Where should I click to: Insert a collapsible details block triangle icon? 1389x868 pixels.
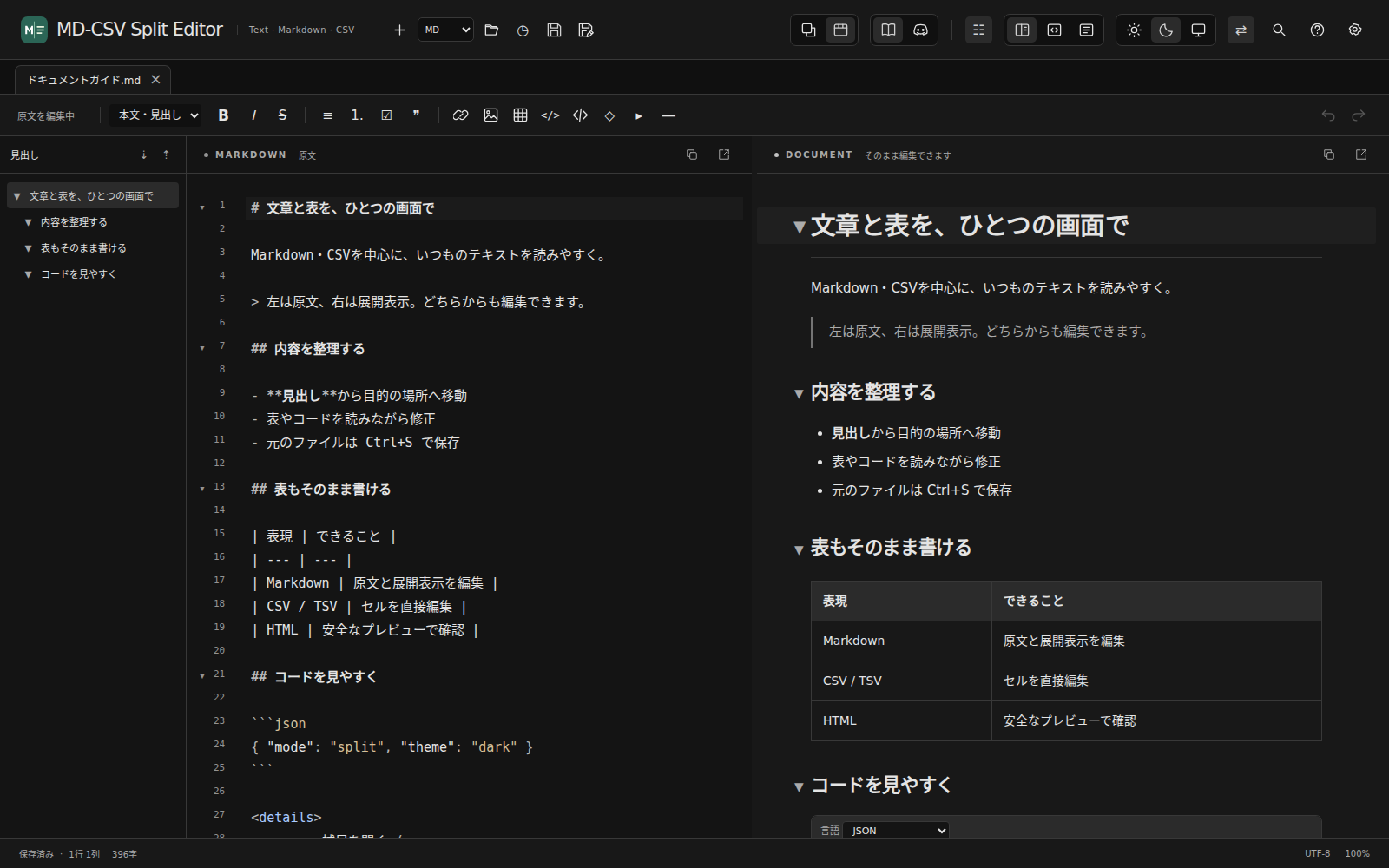tap(639, 115)
